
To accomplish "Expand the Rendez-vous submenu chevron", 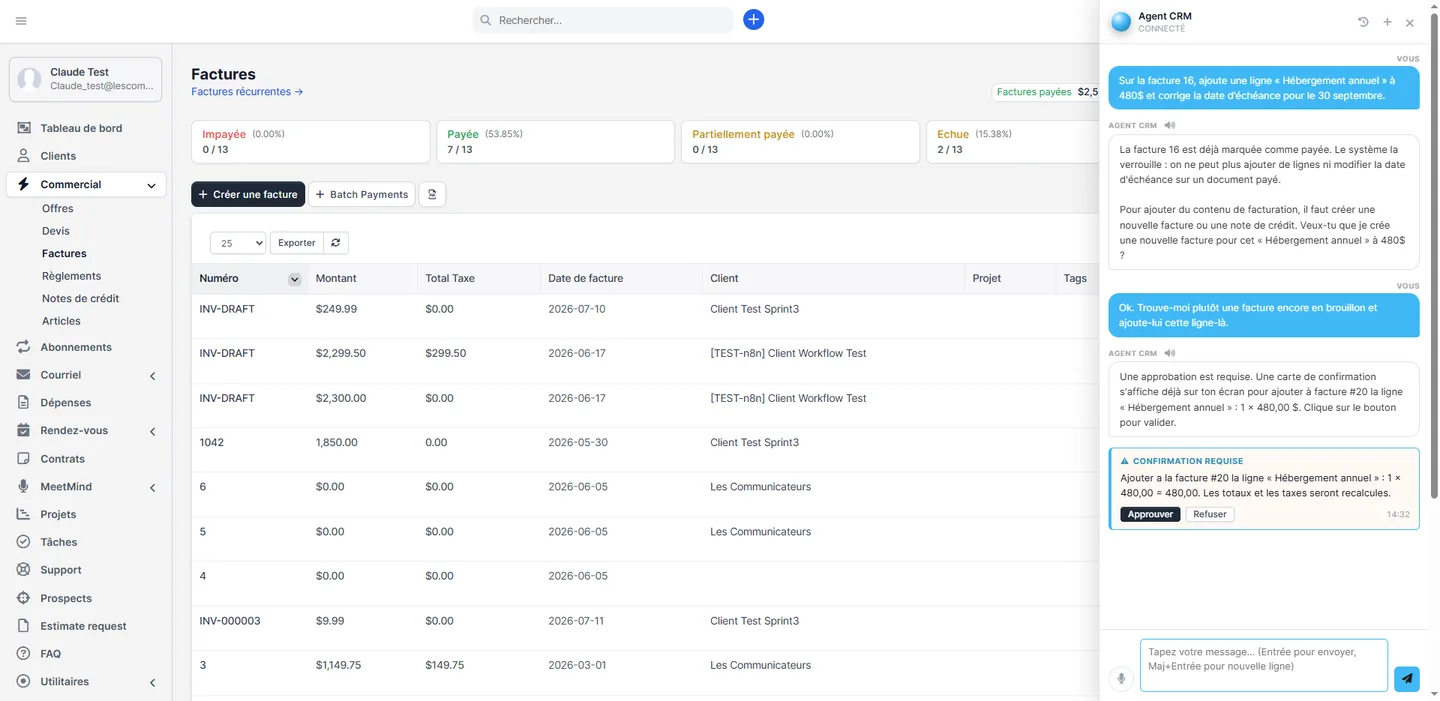I will (x=153, y=432).
